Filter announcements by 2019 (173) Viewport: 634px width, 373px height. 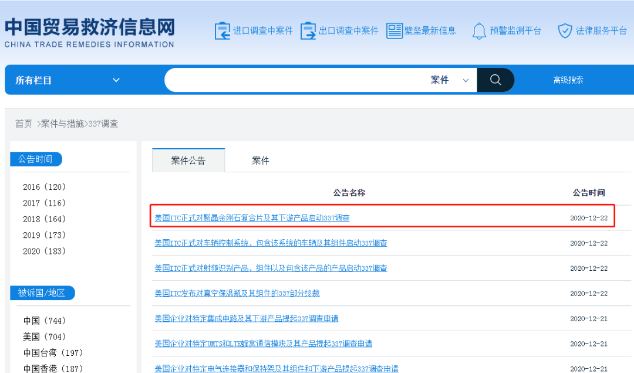pyautogui.click(x=44, y=235)
